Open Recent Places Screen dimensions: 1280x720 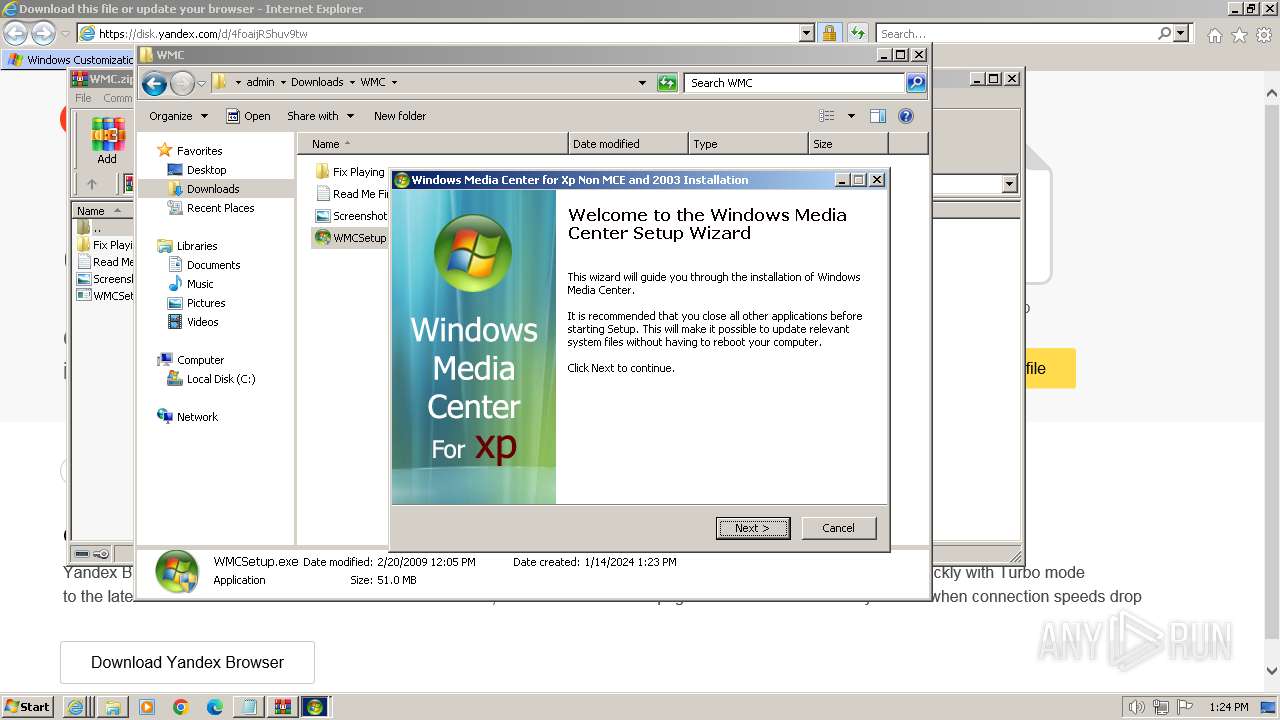220,208
